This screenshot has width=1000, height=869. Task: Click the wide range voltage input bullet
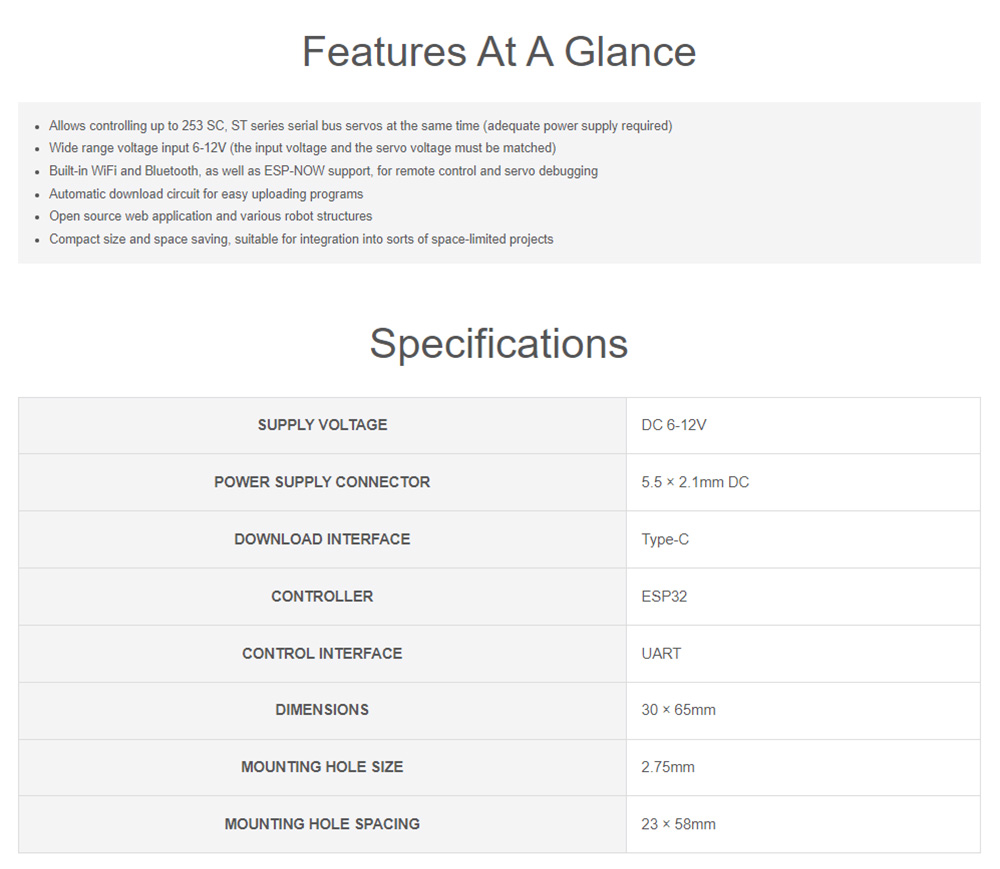pos(302,148)
